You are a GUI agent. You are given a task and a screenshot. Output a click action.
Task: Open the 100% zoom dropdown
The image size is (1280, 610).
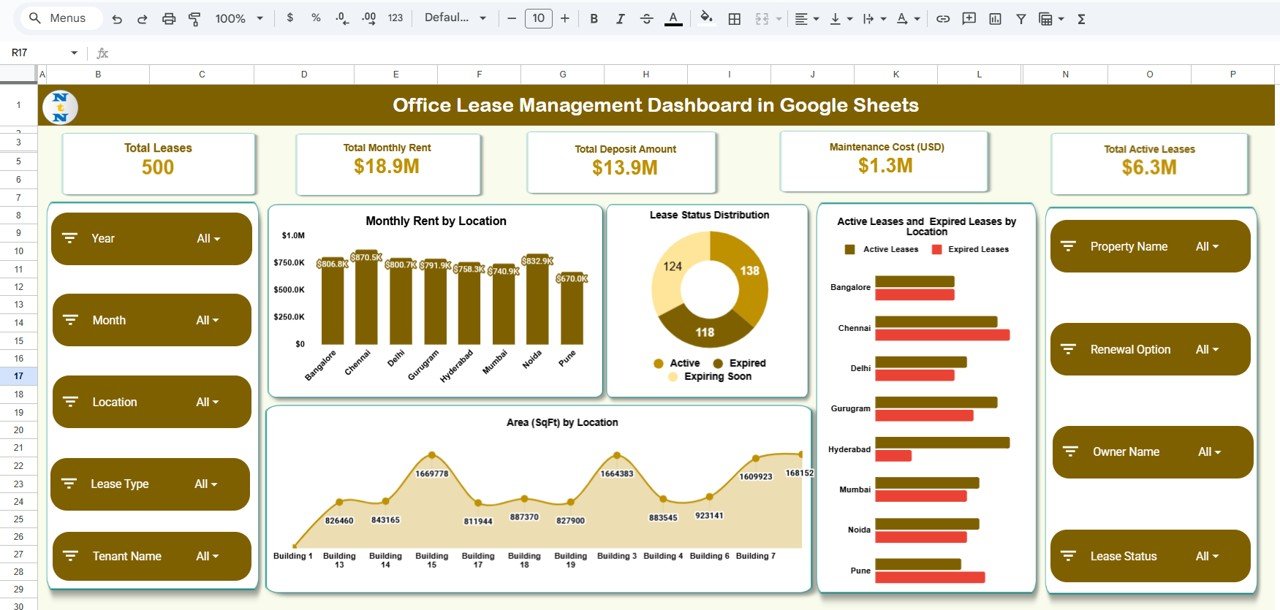[x=239, y=19]
